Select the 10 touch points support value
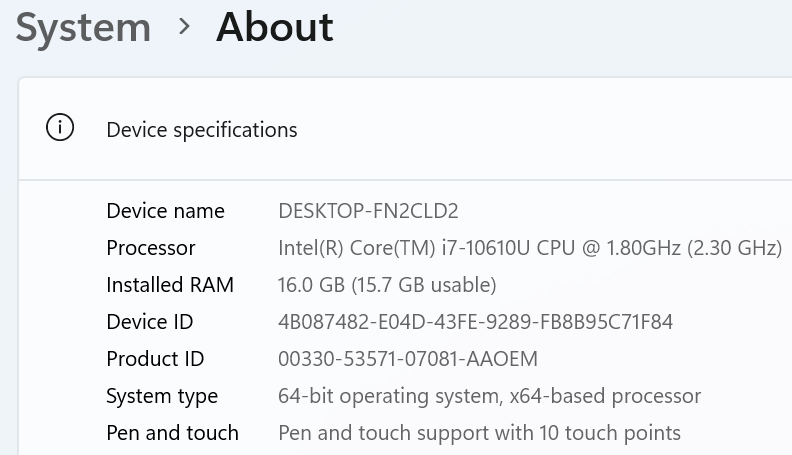This screenshot has width=792, height=455. click(x=479, y=433)
